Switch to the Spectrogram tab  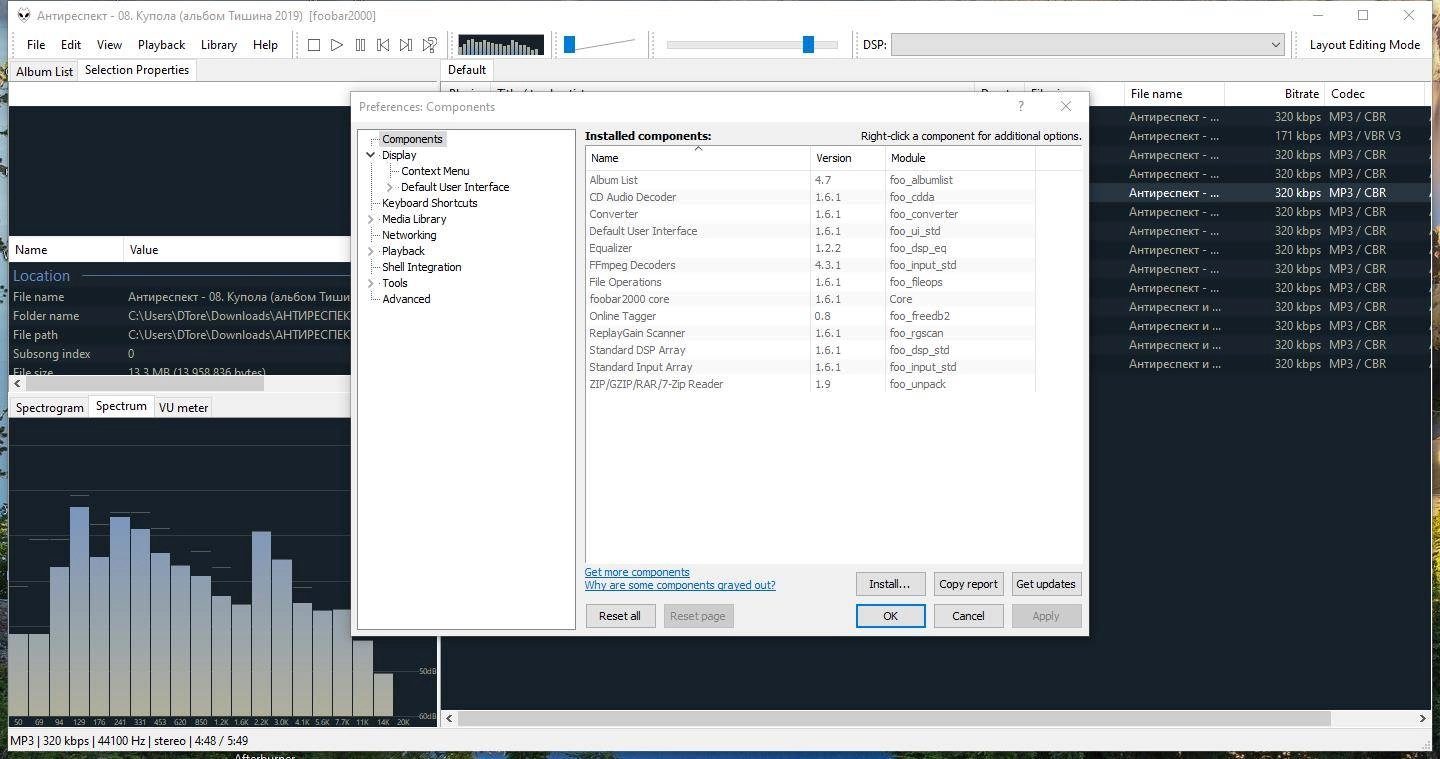click(x=50, y=407)
